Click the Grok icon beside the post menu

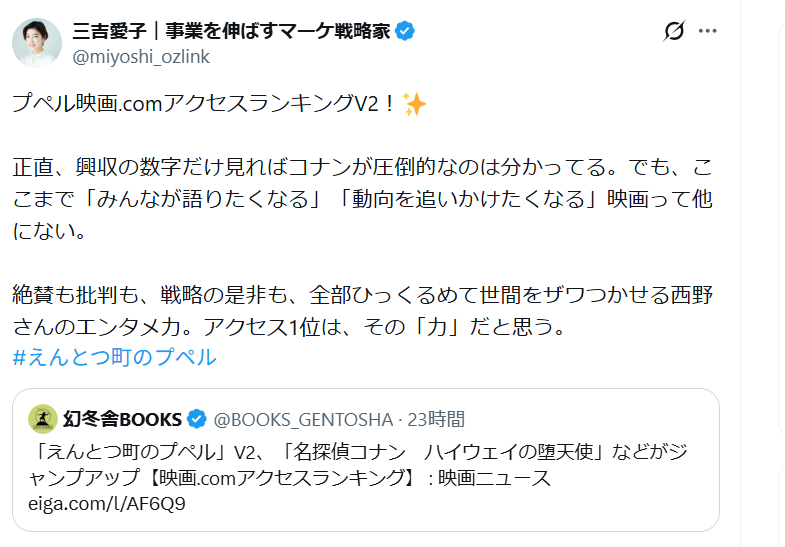click(674, 31)
